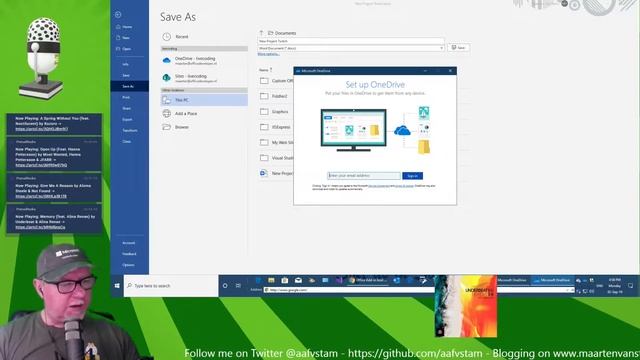Select This PC save location
The height and width of the screenshot is (360, 640).
click(x=204, y=100)
